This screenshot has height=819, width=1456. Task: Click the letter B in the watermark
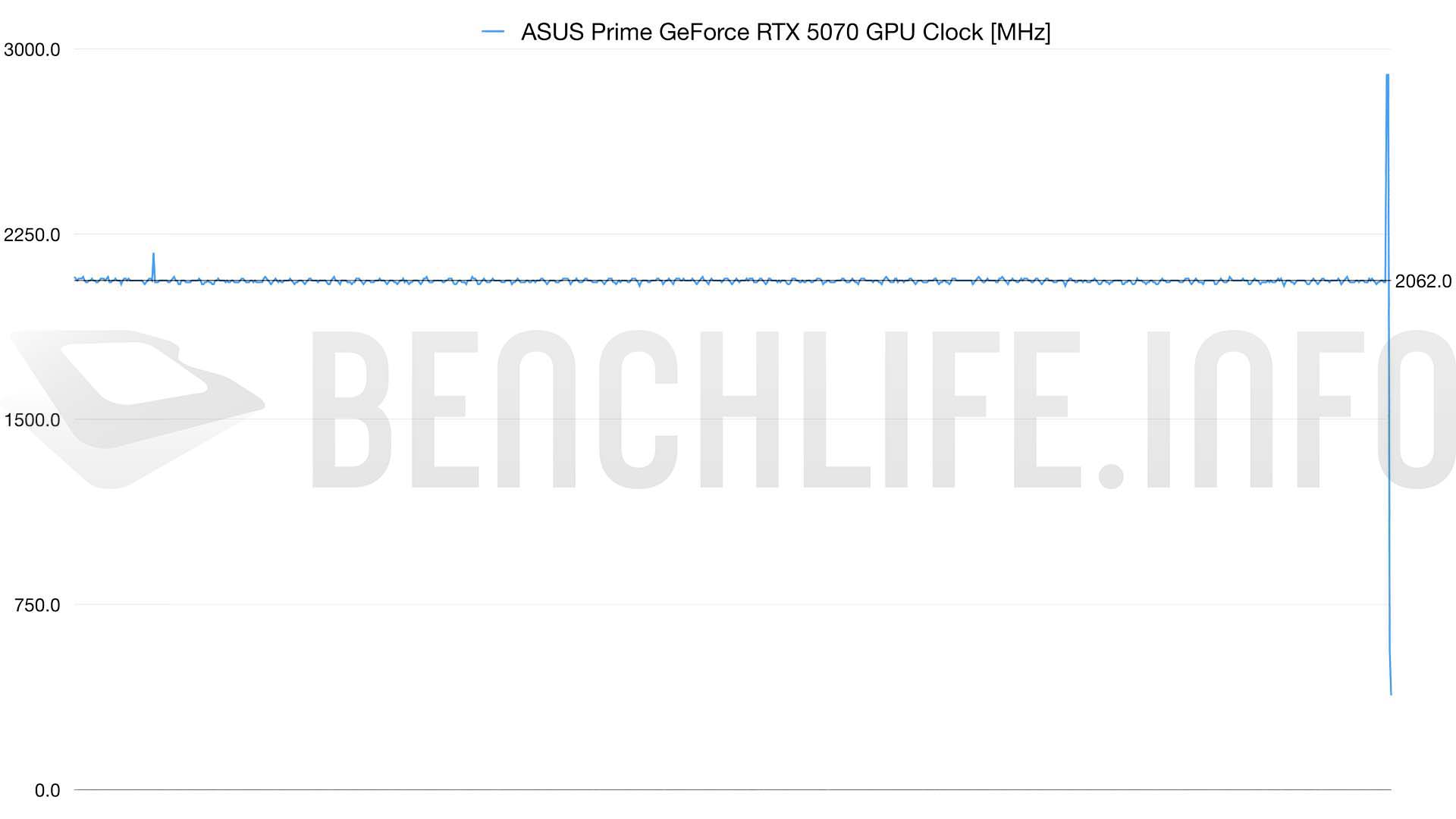click(350, 409)
